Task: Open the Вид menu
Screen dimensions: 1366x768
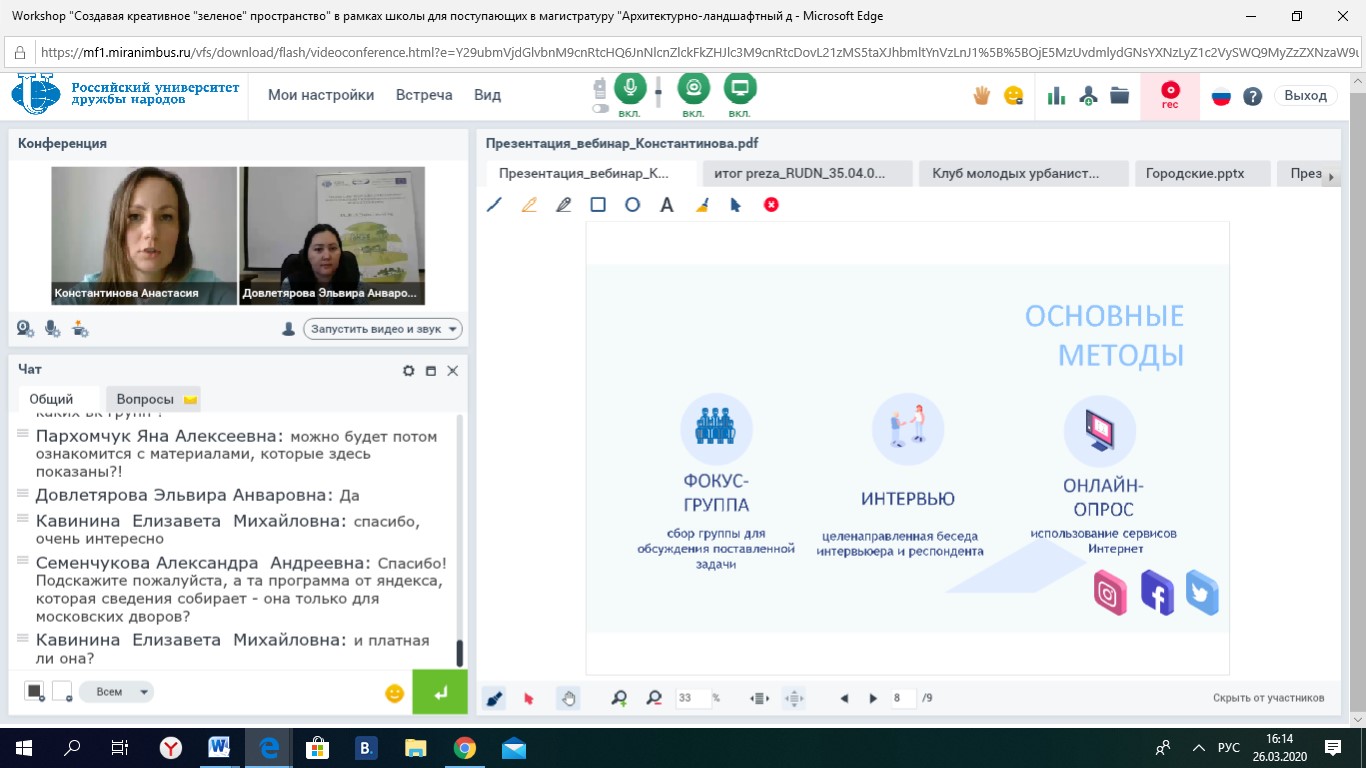Action: click(x=487, y=95)
